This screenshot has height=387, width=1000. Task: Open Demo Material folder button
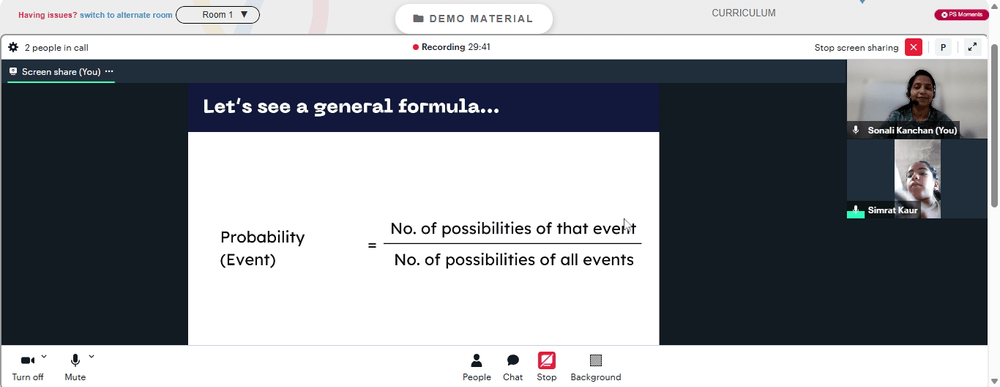(473, 18)
